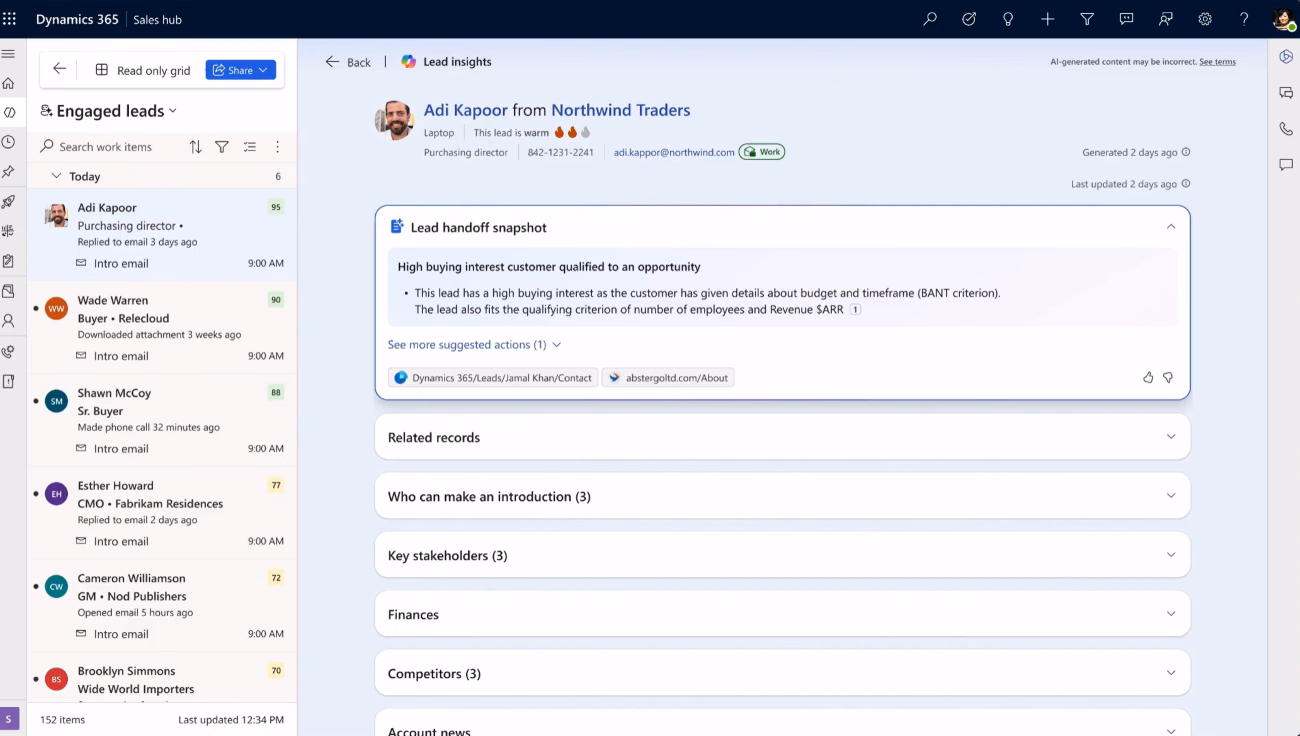Open multi-select list icon in work list
This screenshot has width=1300, height=736.
pos(250,147)
